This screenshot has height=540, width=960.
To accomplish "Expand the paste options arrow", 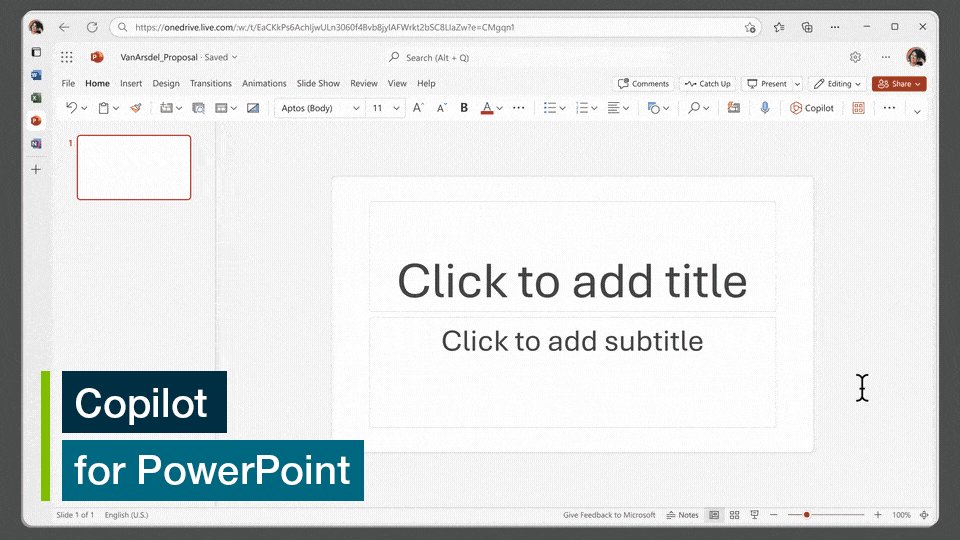I will click(x=116, y=108).
